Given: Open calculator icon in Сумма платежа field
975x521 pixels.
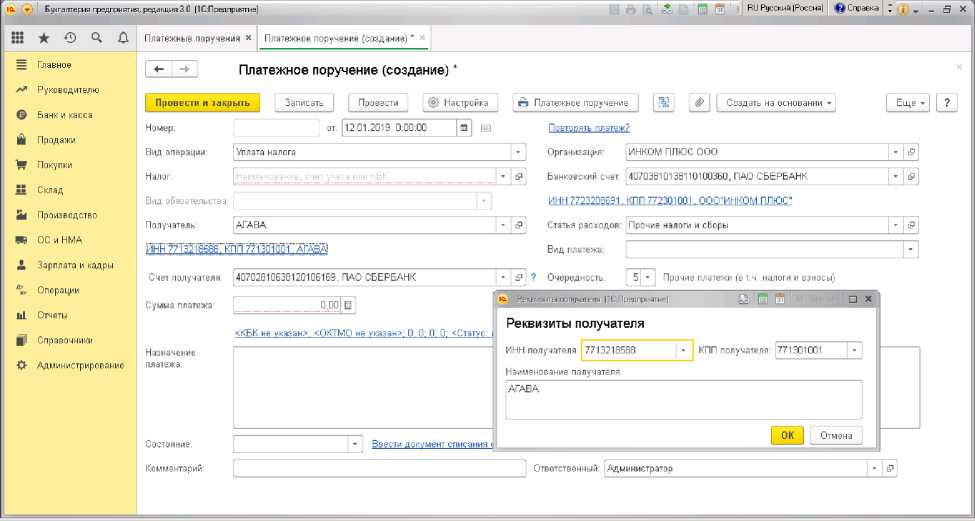Looking at the screenshot, I should (x=349, y=306).
